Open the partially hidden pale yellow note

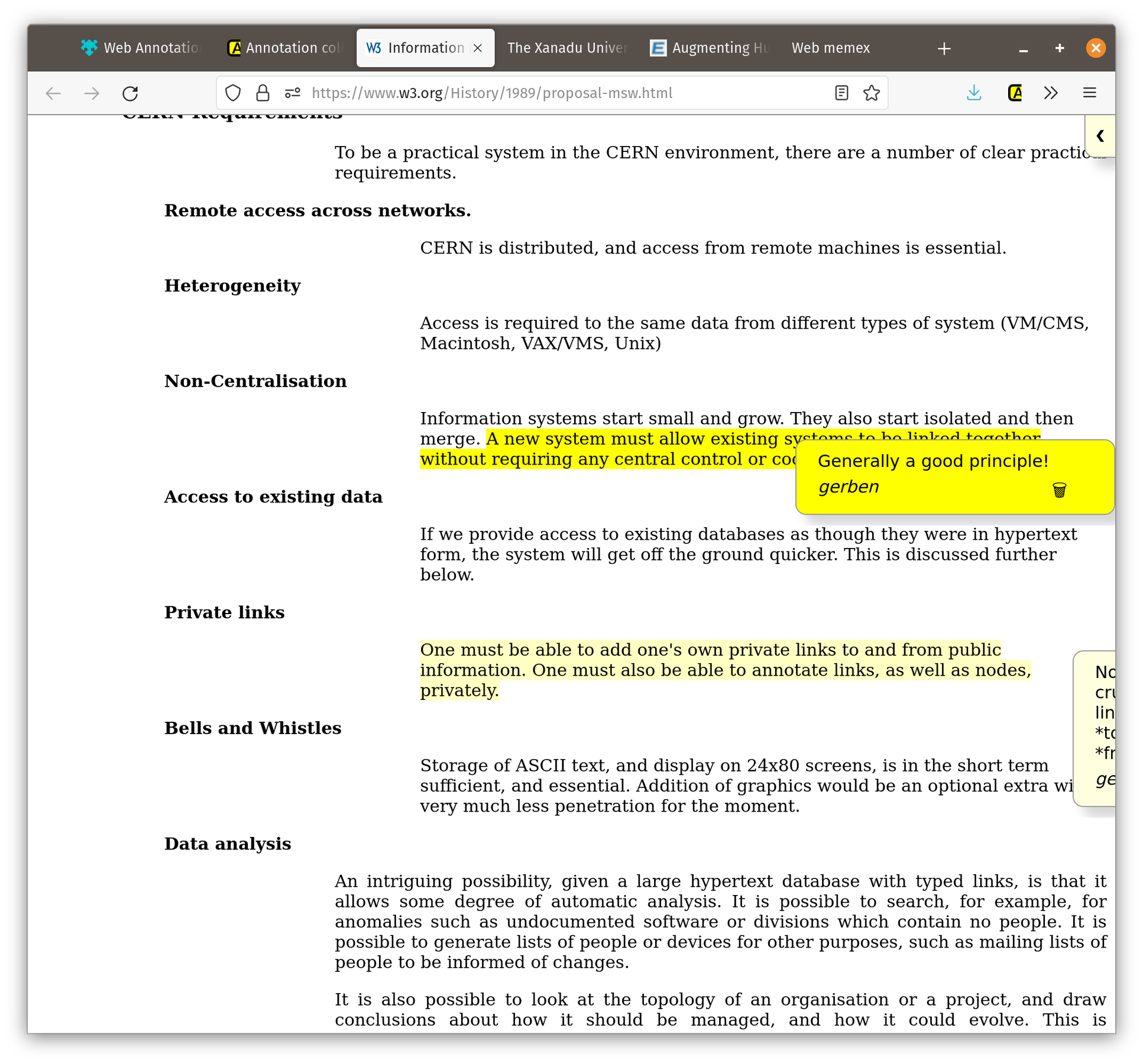pos(1095,728)
